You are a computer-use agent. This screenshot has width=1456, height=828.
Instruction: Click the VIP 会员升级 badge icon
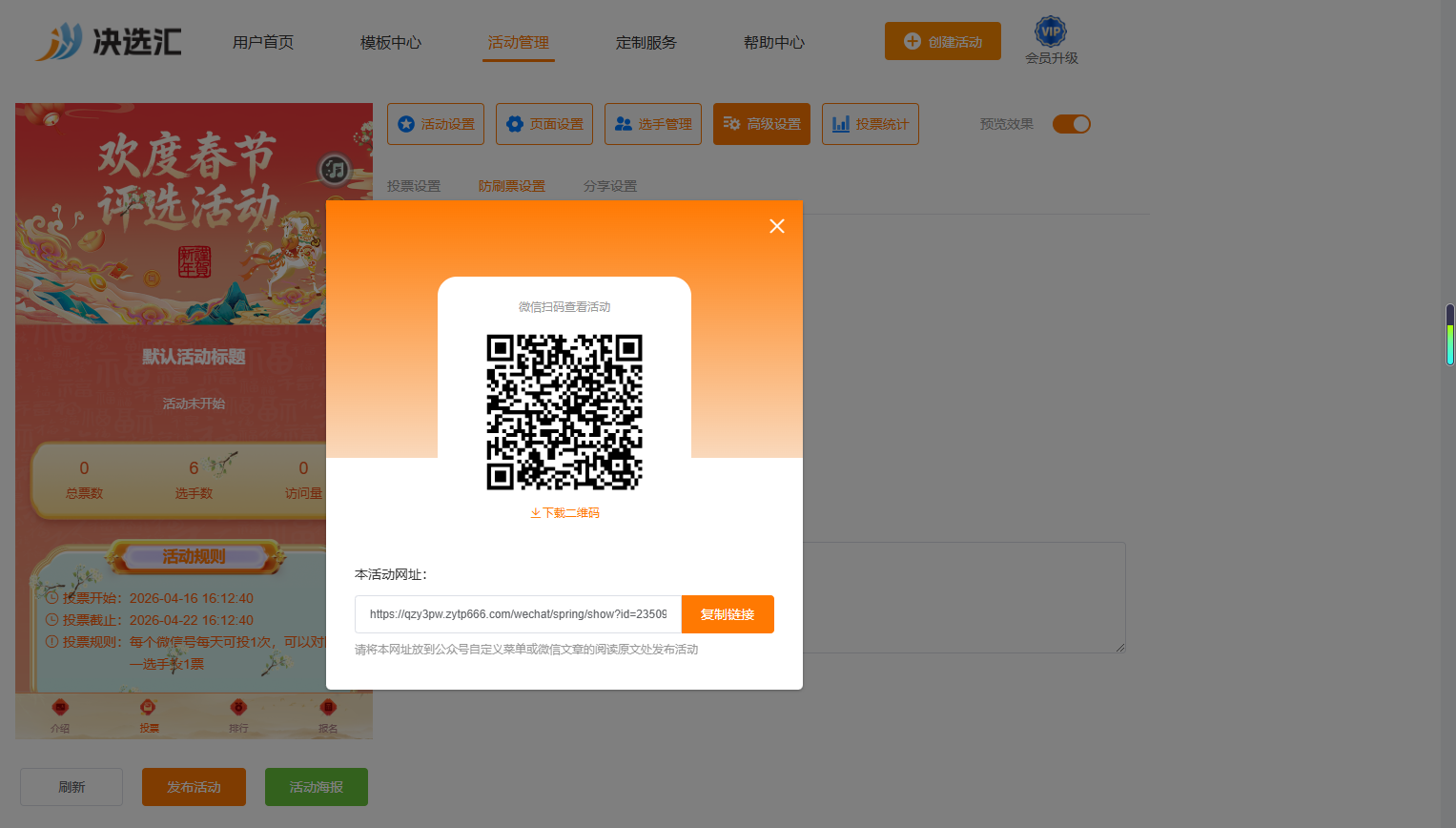click(1051, 31)
